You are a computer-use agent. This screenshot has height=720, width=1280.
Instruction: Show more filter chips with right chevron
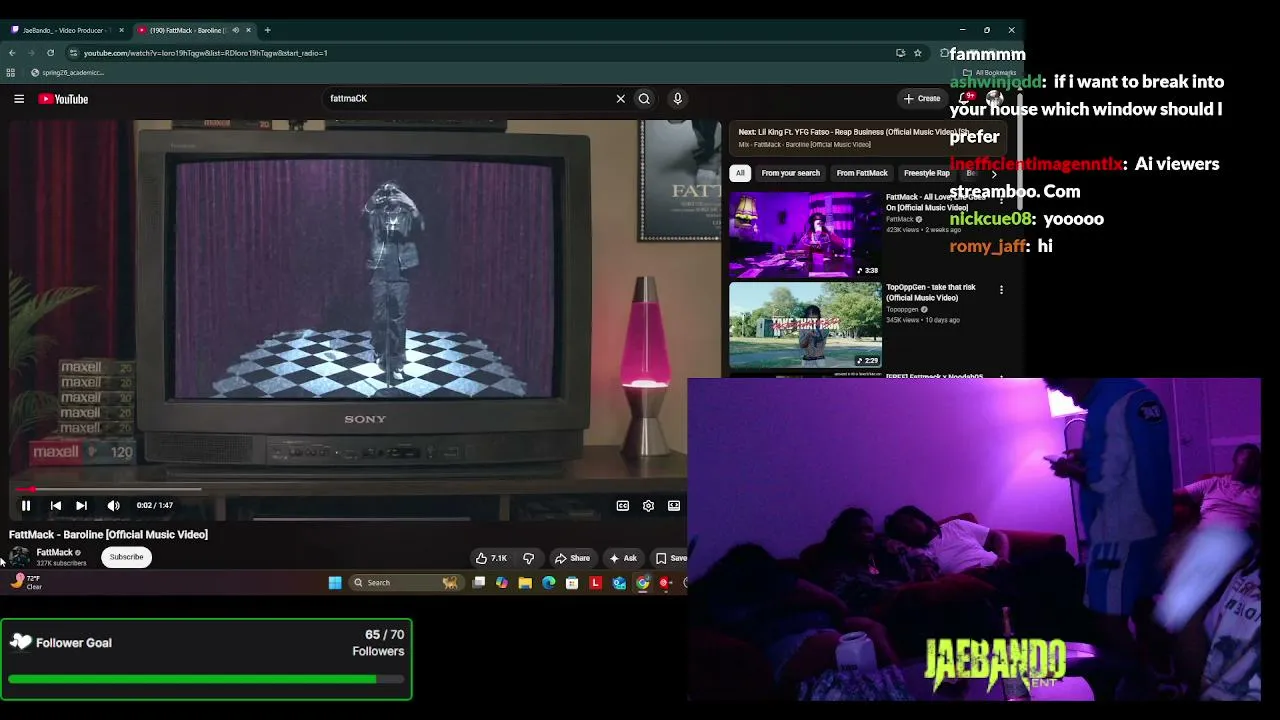point(994,174)
